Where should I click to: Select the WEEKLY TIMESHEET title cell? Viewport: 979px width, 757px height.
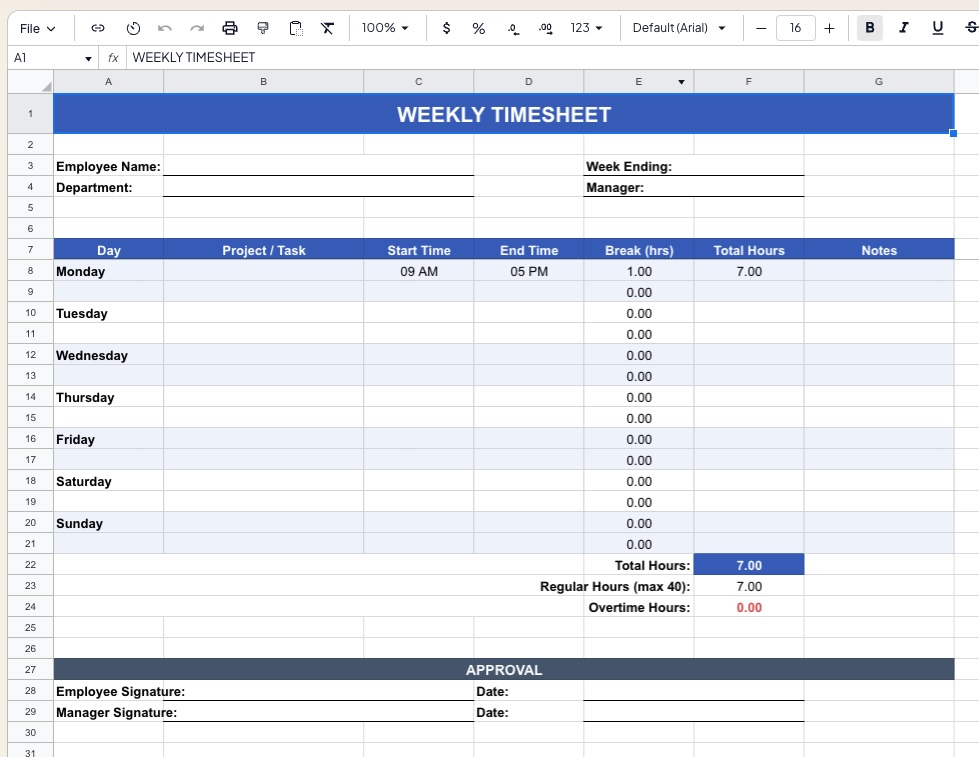click(x=504, y=114)
